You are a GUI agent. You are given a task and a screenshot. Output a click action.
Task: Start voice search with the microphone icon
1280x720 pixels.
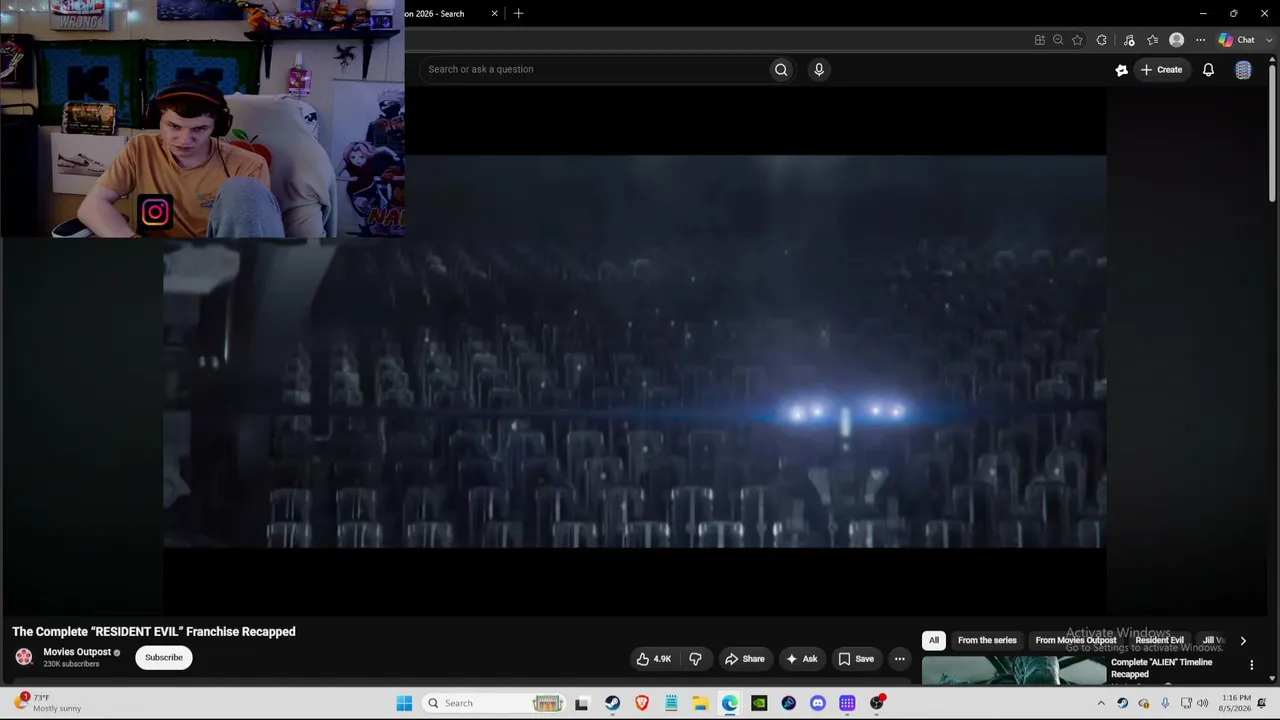819,69
